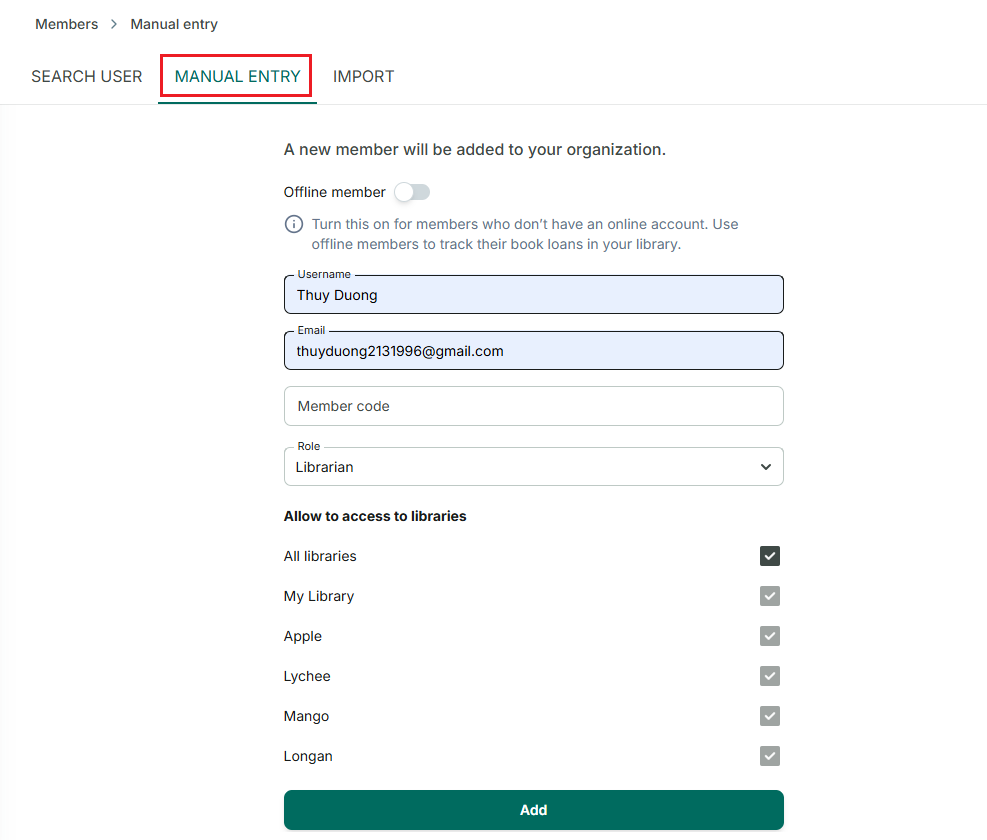Click the Manual entry breadcrumb text

[x=174, y=24]
